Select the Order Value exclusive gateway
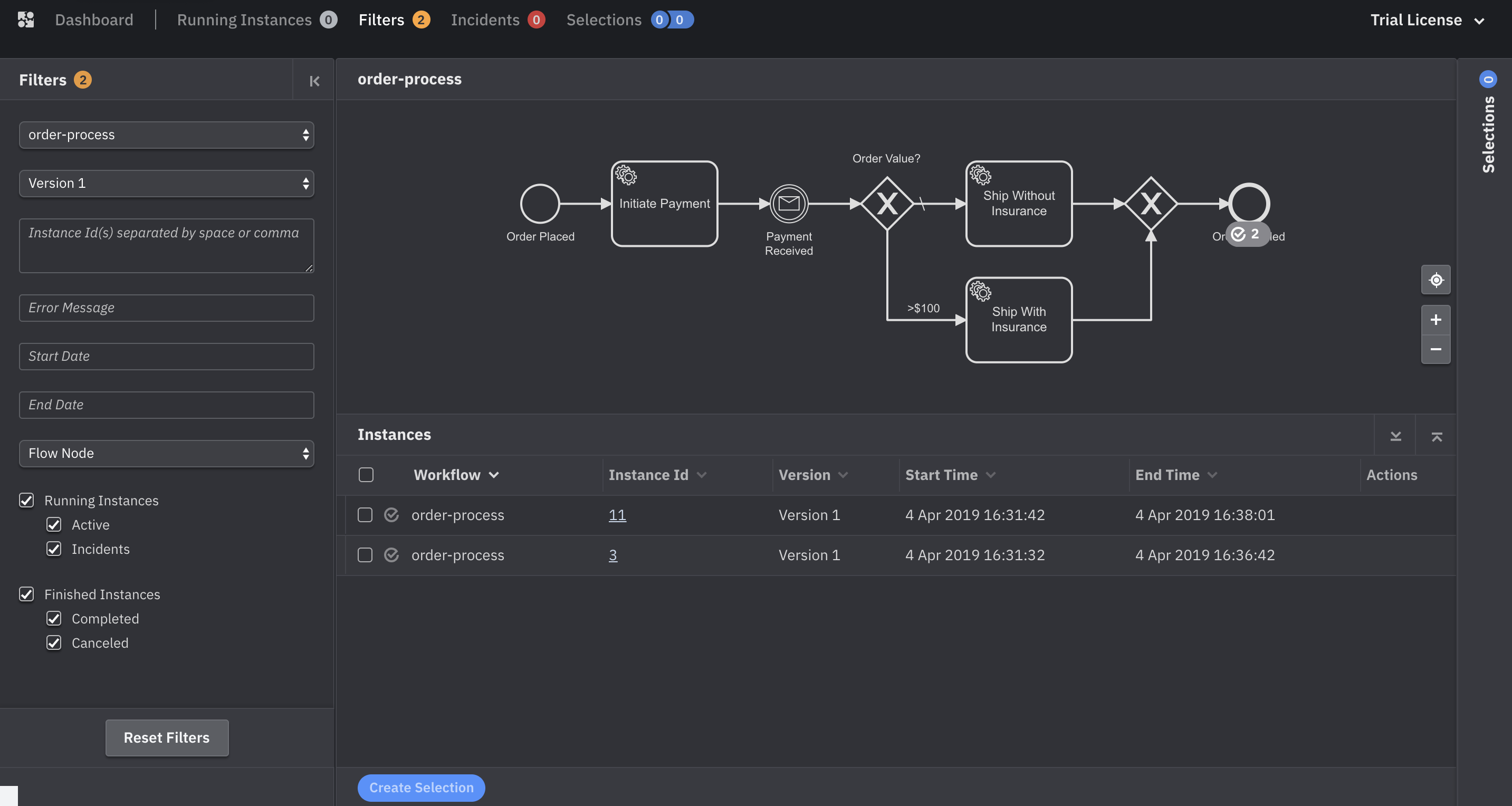This screenshot has height=806, width=1512. (x=887, y=204)
